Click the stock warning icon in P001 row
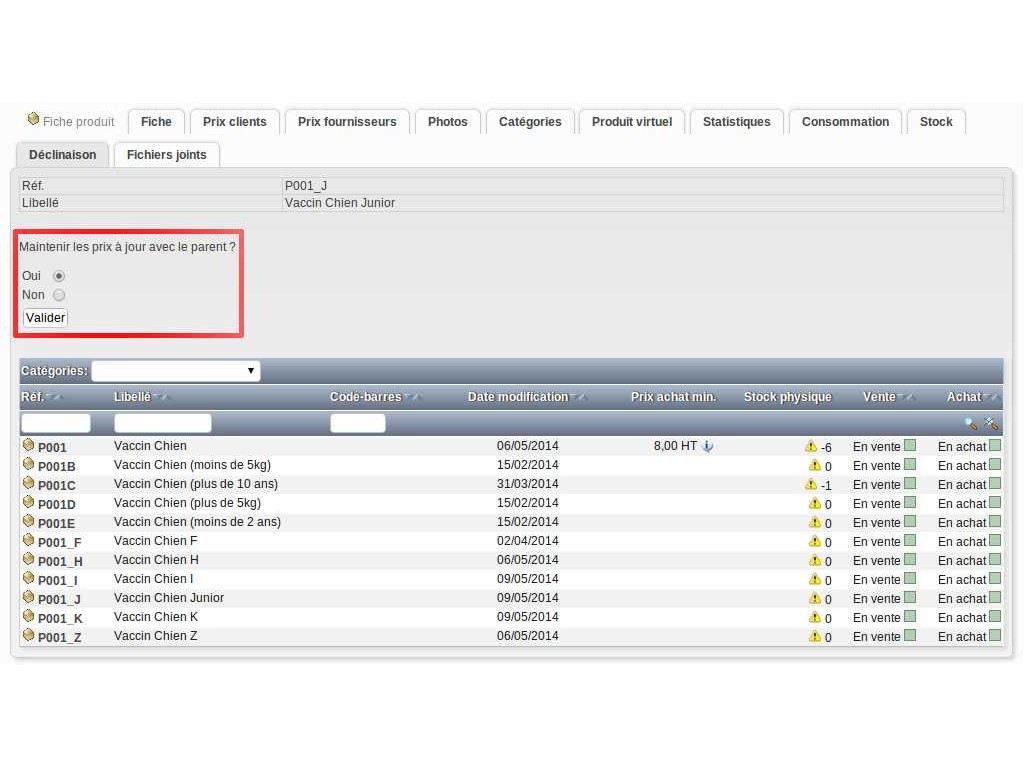The width and height of the screenshot is (1024, 768). point(811,446)
